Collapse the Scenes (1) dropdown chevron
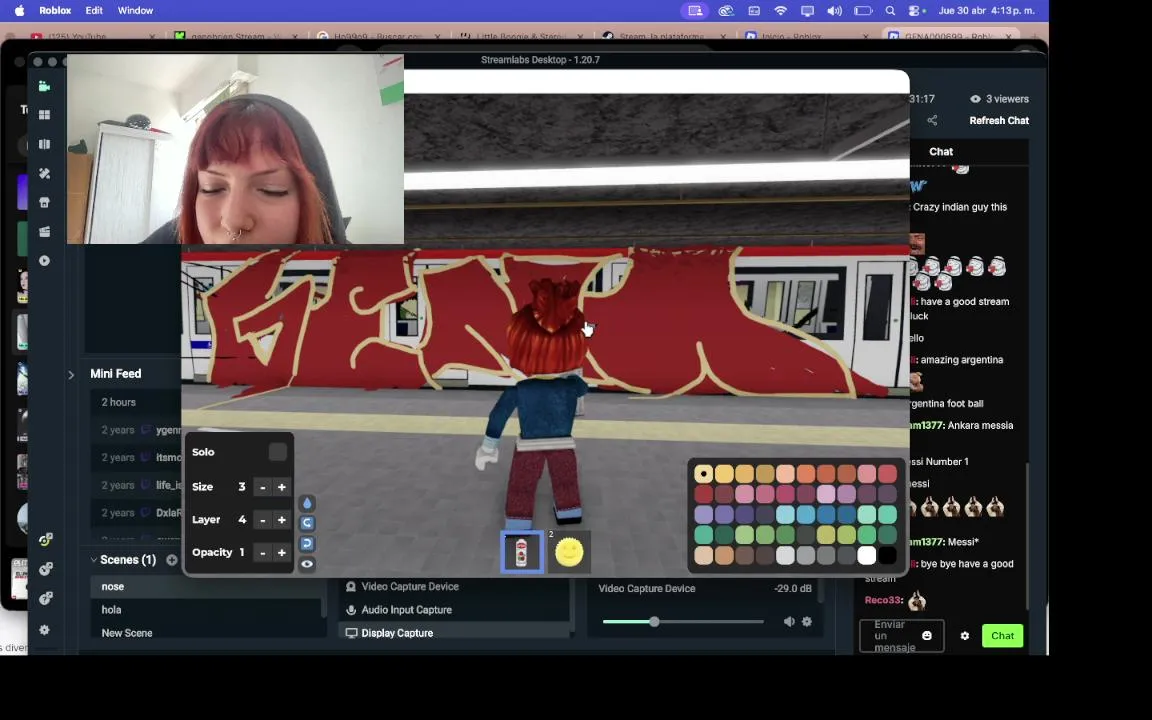The height and width of the screenshot is (720, 1152). point(93,560)
